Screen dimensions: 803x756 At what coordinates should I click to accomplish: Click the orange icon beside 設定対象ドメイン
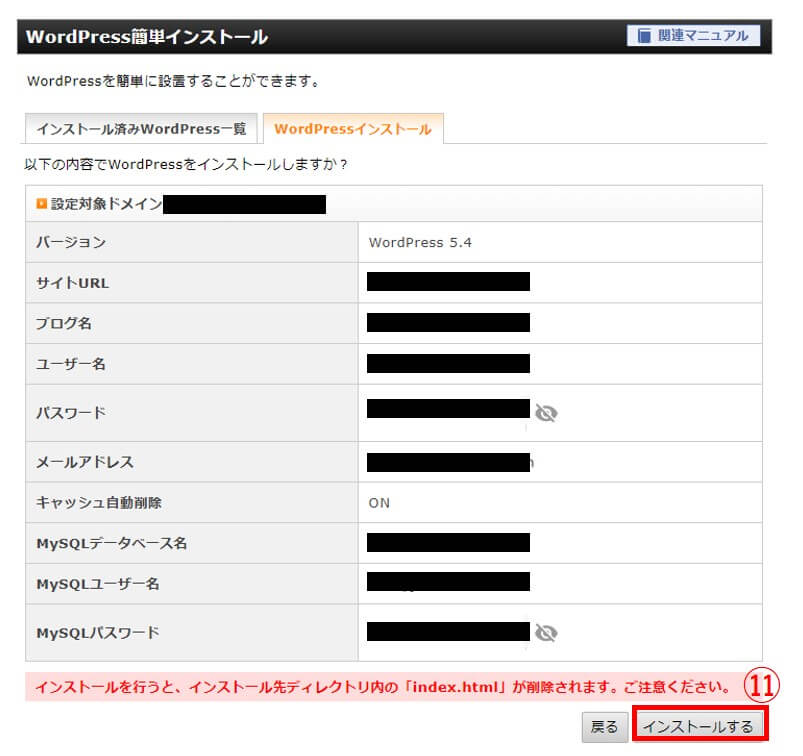41,204
